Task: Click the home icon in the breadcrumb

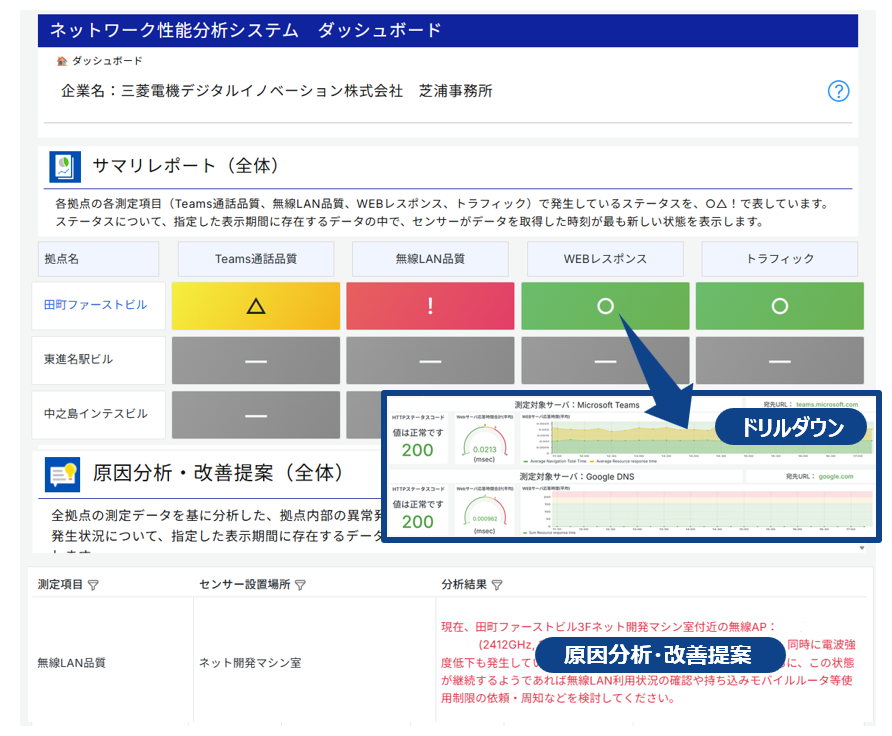Action: [62, 61]
